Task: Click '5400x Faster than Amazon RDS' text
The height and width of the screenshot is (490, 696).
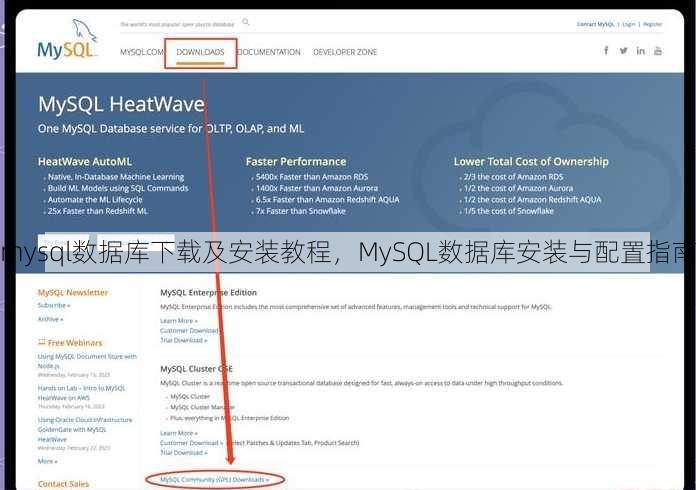Action: (x=312, y=177)
